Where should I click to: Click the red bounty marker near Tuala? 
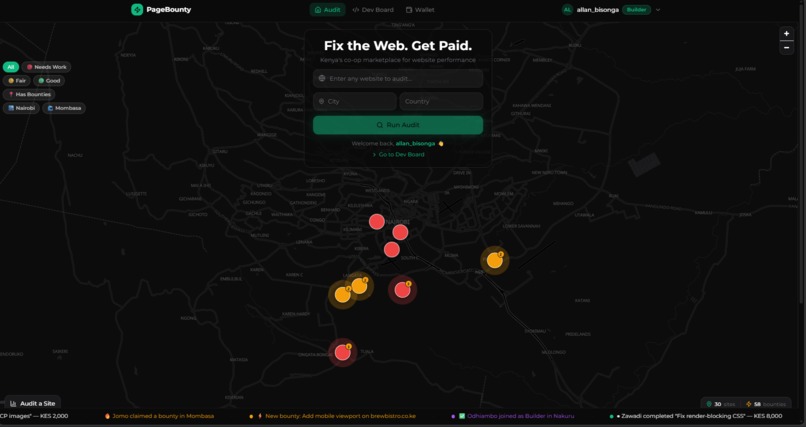[x=343, y=352]
